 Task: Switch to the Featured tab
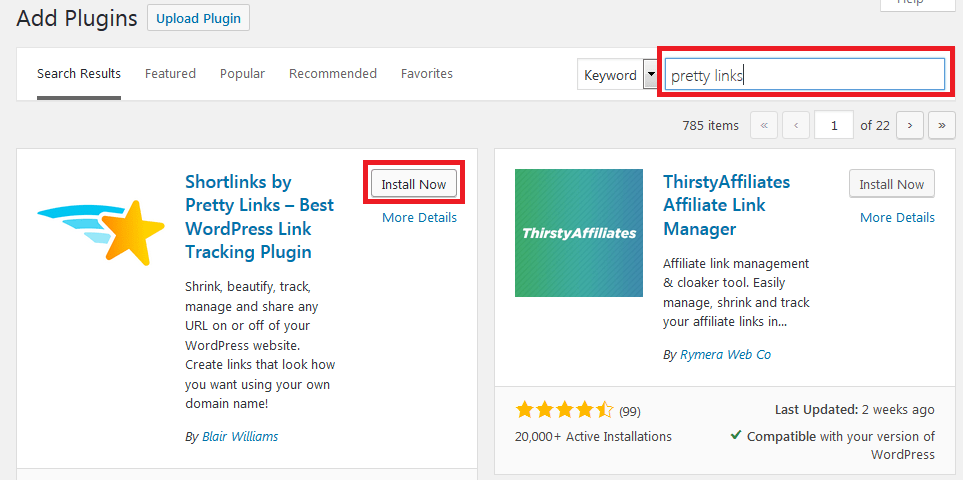pos(170,74)
